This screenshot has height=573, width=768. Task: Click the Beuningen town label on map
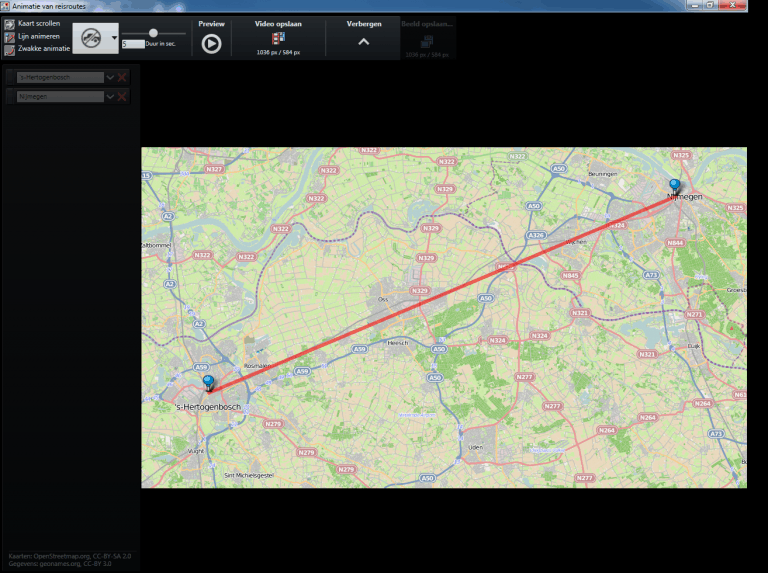(602, 174)
